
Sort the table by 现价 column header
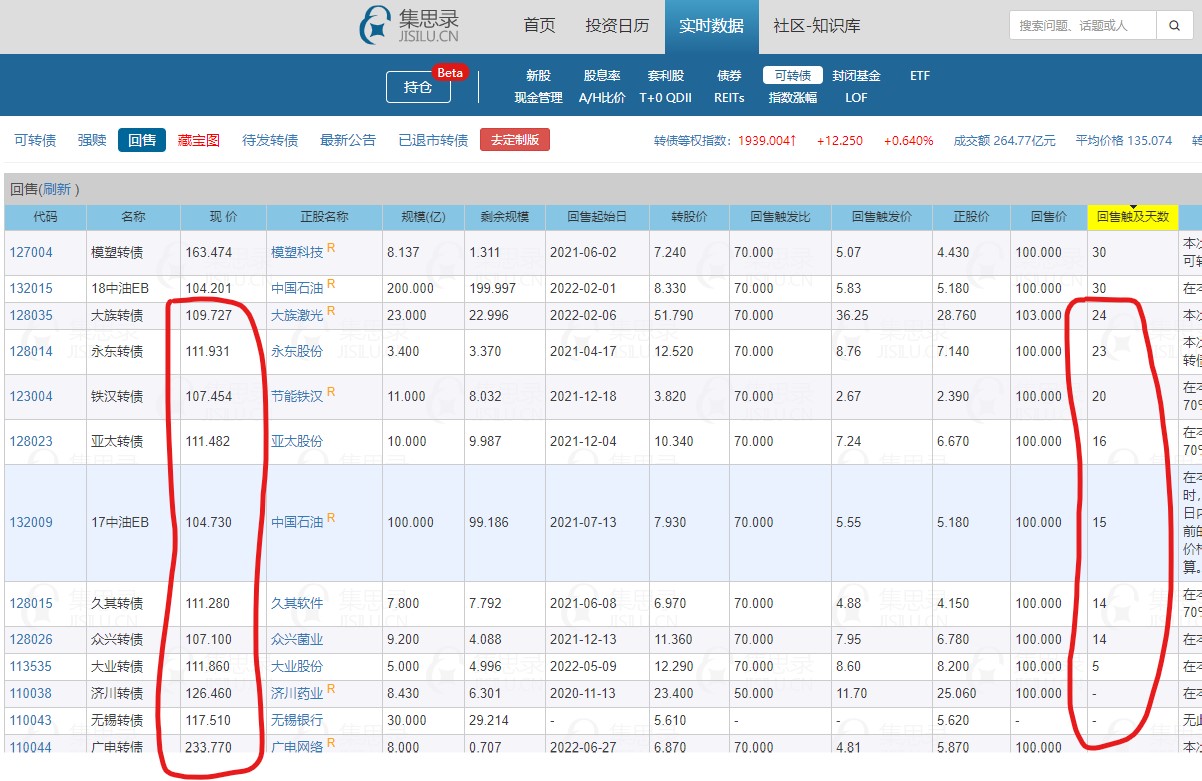pyautogui.click(x=223, y=217)
